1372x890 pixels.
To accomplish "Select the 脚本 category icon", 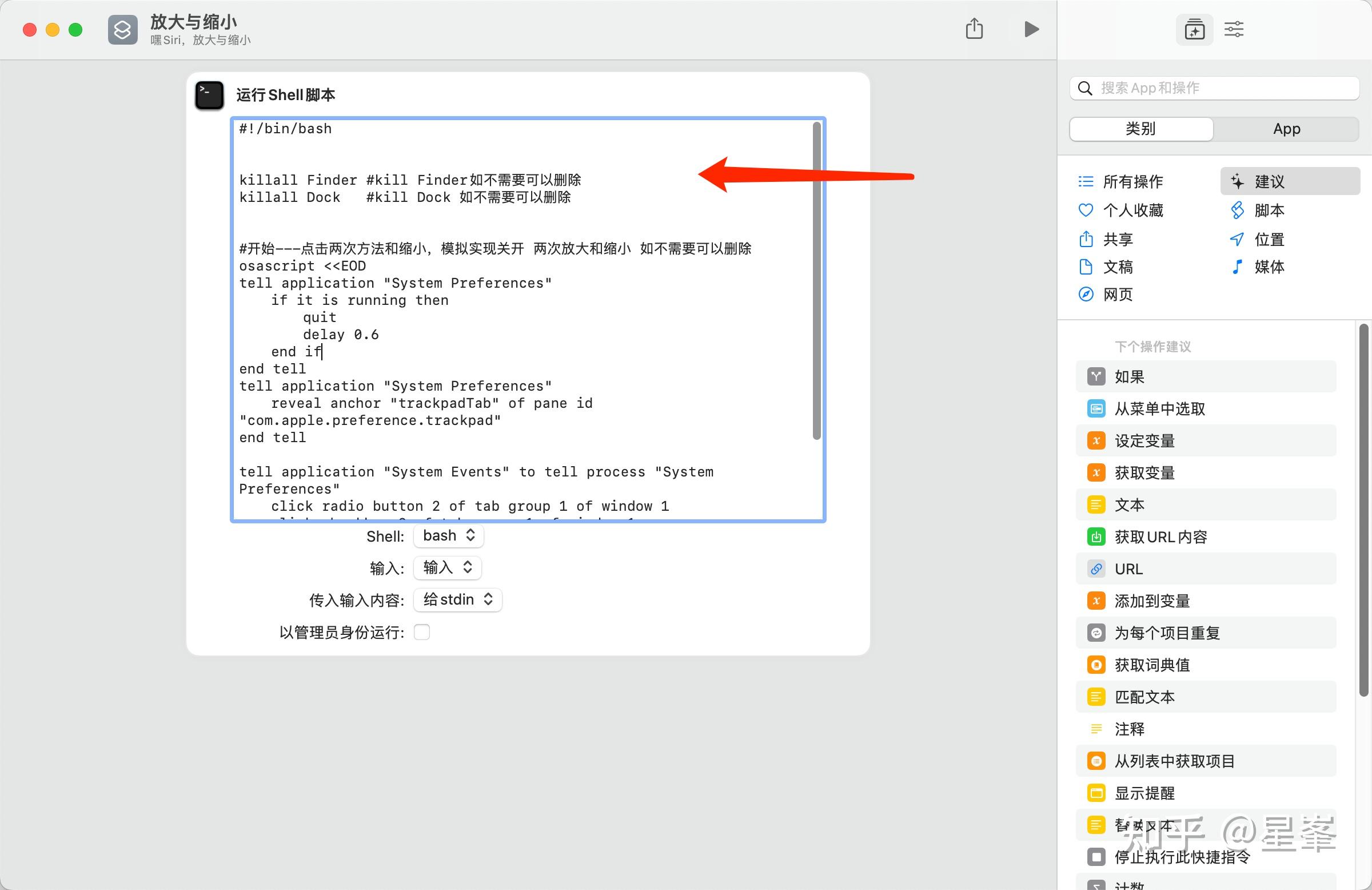I will tap(1237, 210).
